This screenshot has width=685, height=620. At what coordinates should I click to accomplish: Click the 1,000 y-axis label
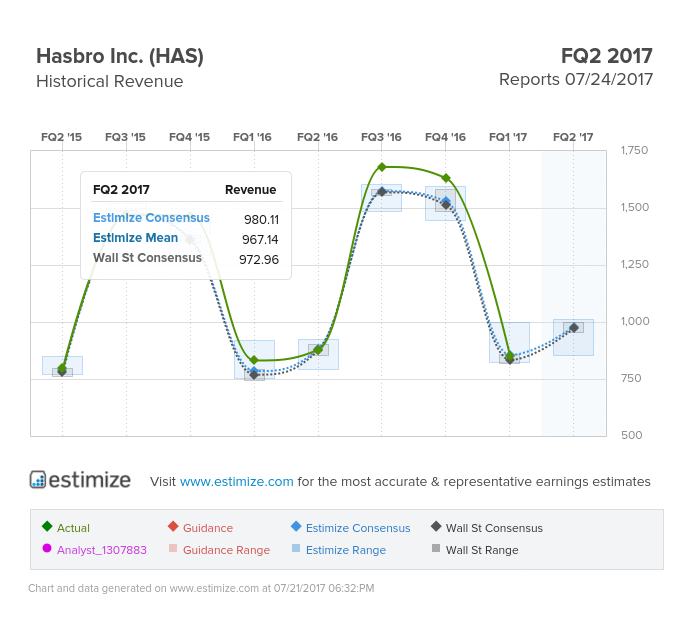click(635, 322)
